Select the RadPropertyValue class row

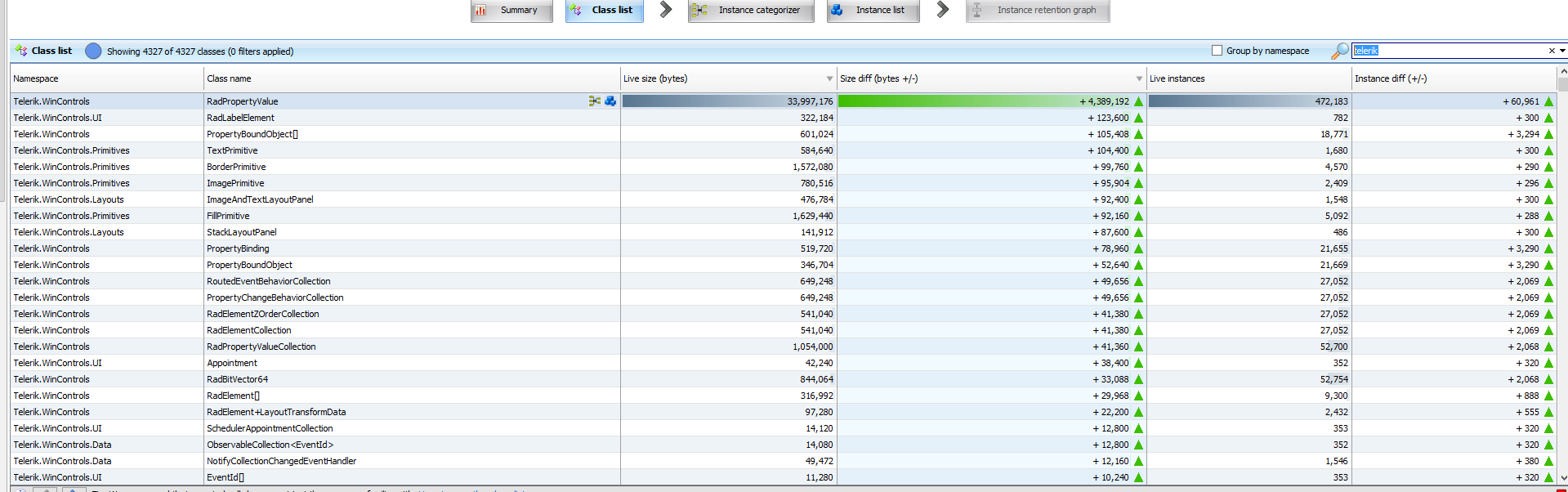(x=783, y=101)
